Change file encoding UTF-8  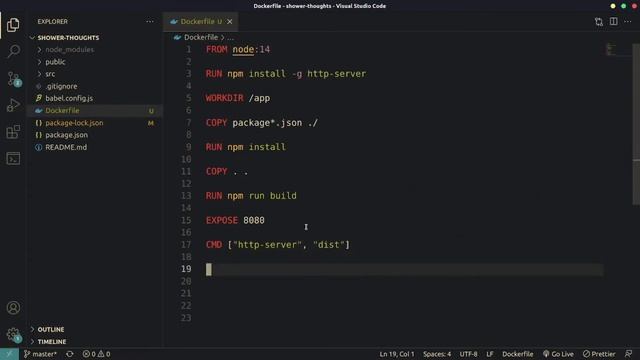(x=469, y=354)
